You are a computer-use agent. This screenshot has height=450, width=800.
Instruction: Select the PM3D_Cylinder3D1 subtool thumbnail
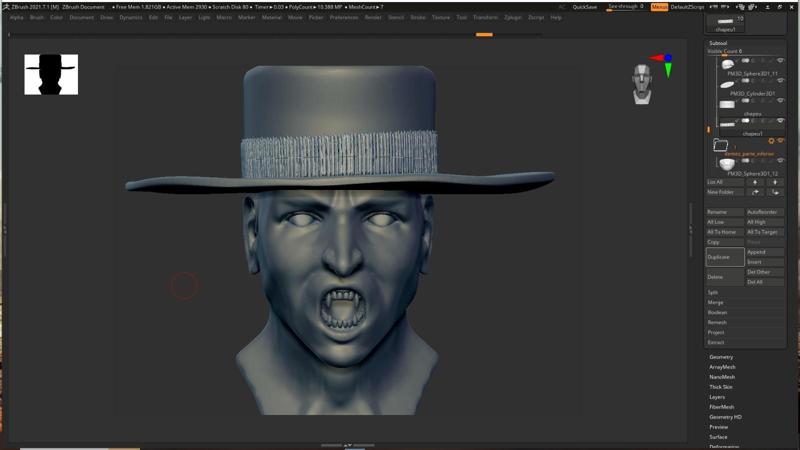(727, 85)
